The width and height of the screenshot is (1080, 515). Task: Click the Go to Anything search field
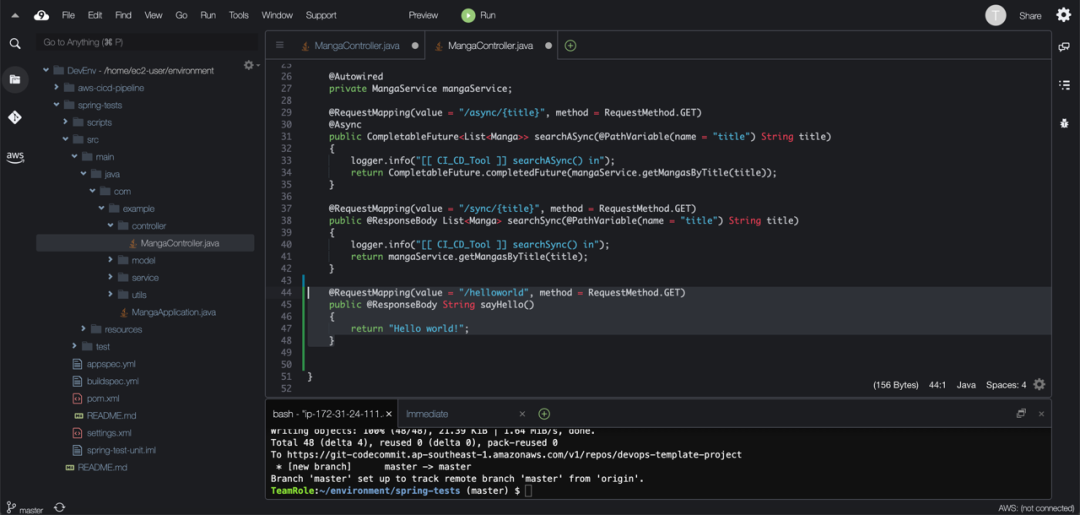[x=145, y=42]
